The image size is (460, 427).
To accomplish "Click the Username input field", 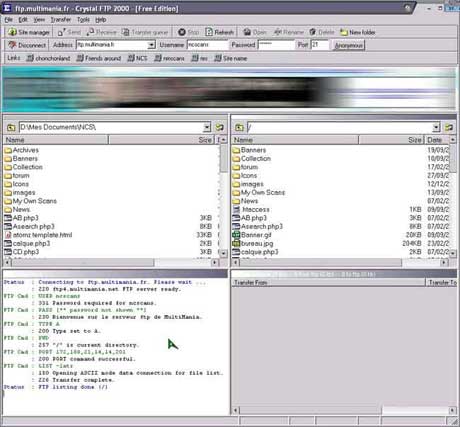I will click(x=207, y=45).
